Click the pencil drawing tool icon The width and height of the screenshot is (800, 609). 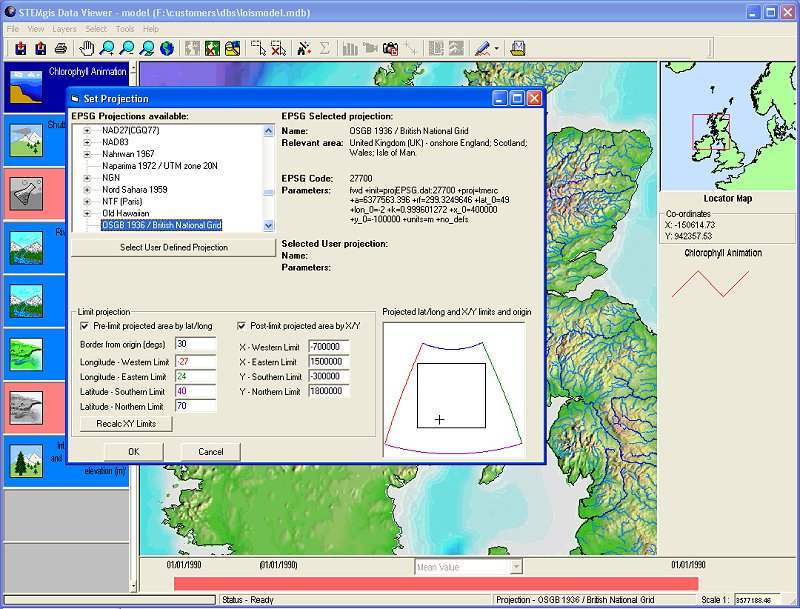coord(483,48)
